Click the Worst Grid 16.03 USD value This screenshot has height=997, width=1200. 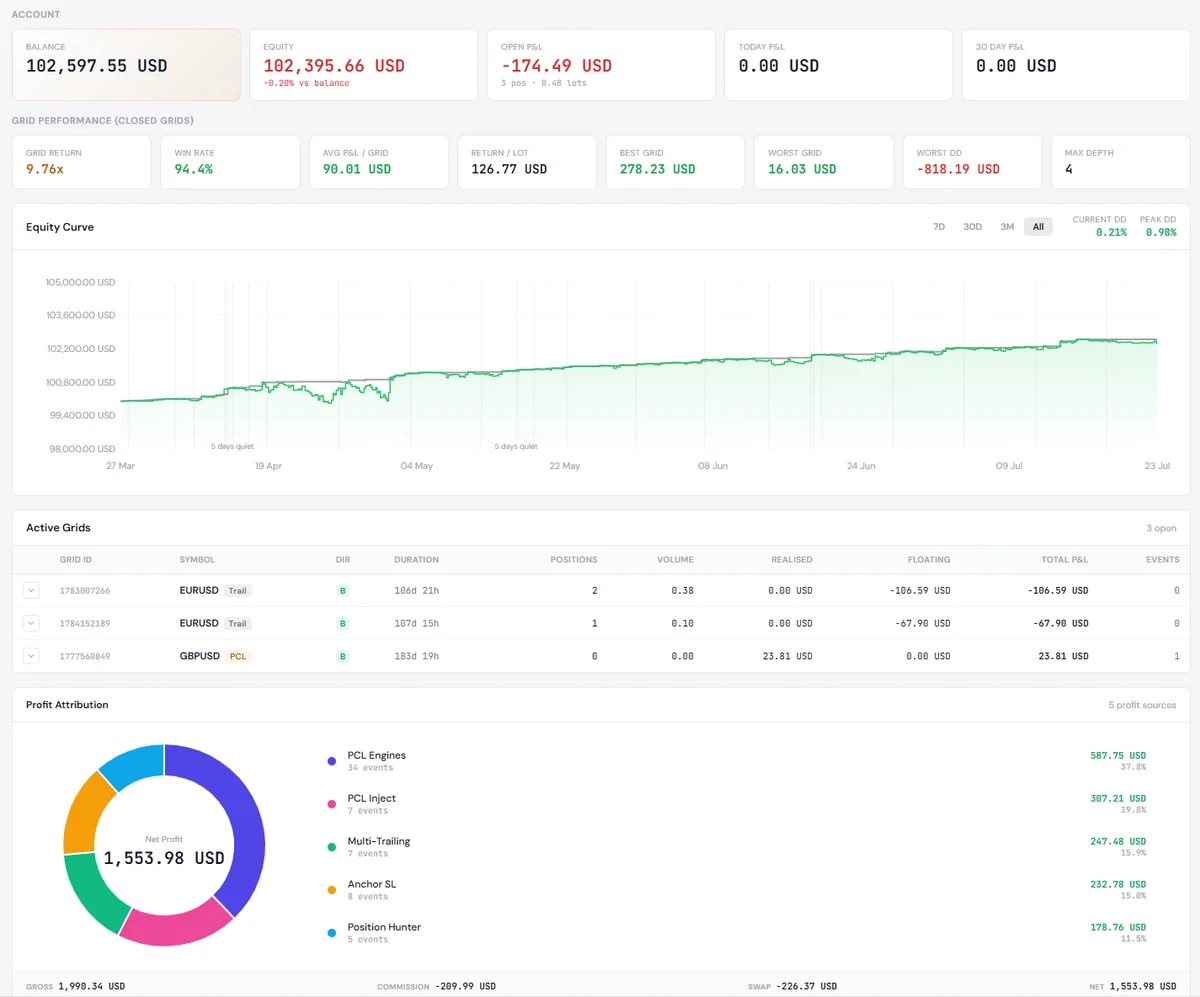click(x=802, y=169)
